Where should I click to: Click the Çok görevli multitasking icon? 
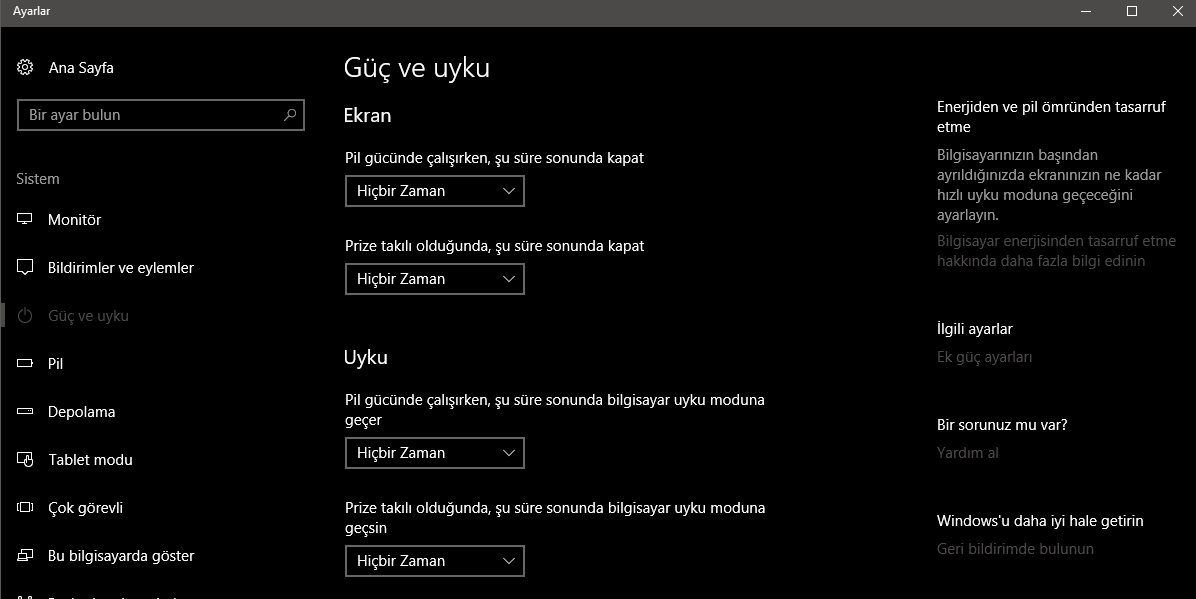[x=25, y=507]
